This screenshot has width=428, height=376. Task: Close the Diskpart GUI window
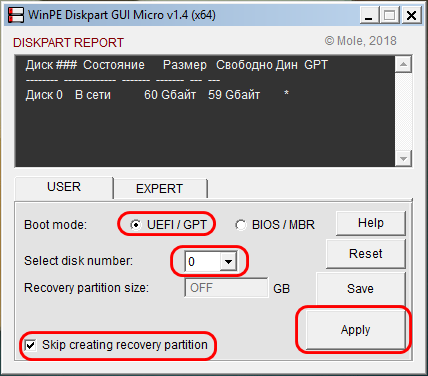tap(412, 15)
